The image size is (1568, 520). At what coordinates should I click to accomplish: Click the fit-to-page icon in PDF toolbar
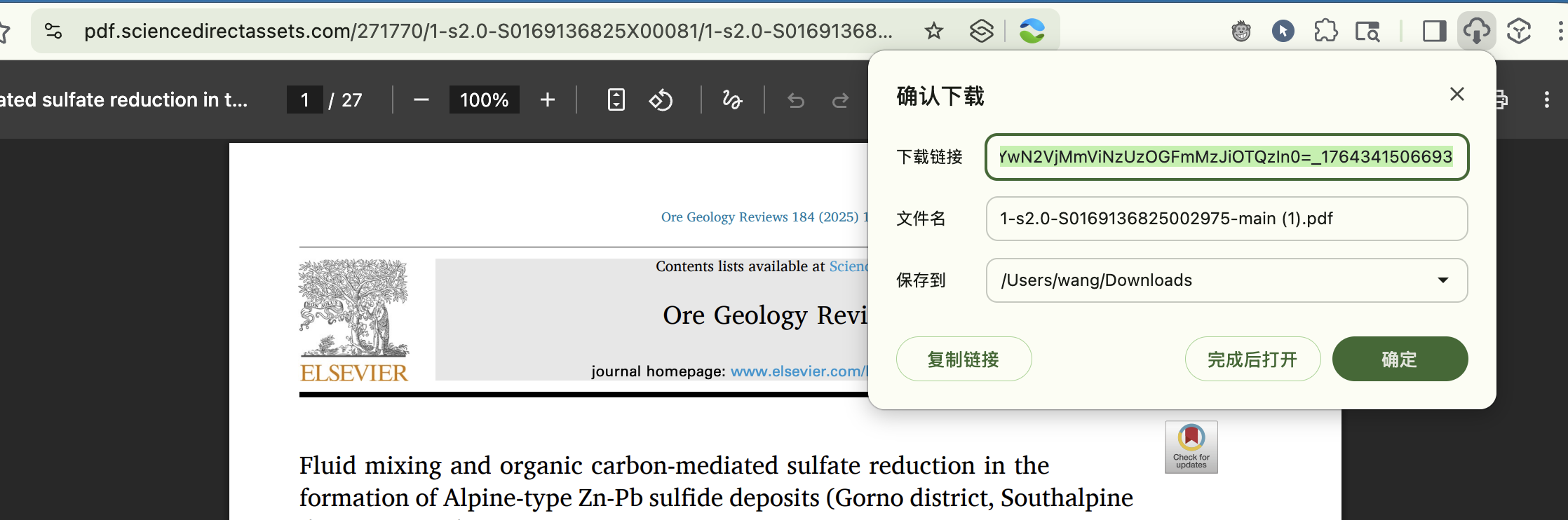[x=616, y=100]
